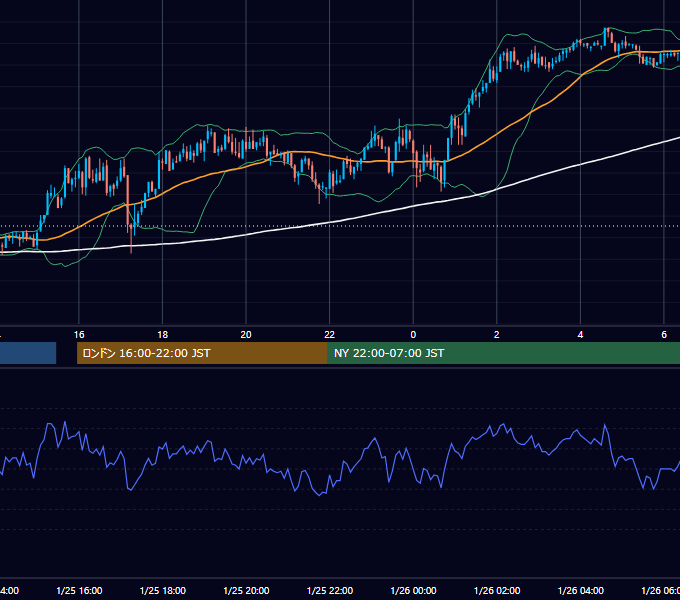
Task: Click the '1/26 04:00' date label
Action: [x=581, y=590]
